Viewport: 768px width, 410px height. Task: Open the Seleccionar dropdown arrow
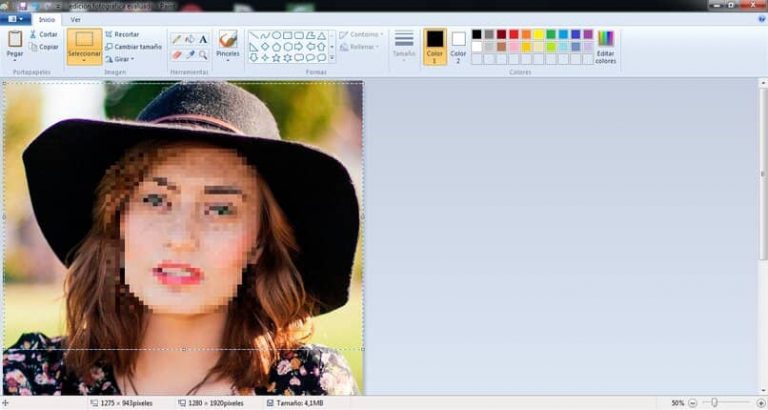84,61
